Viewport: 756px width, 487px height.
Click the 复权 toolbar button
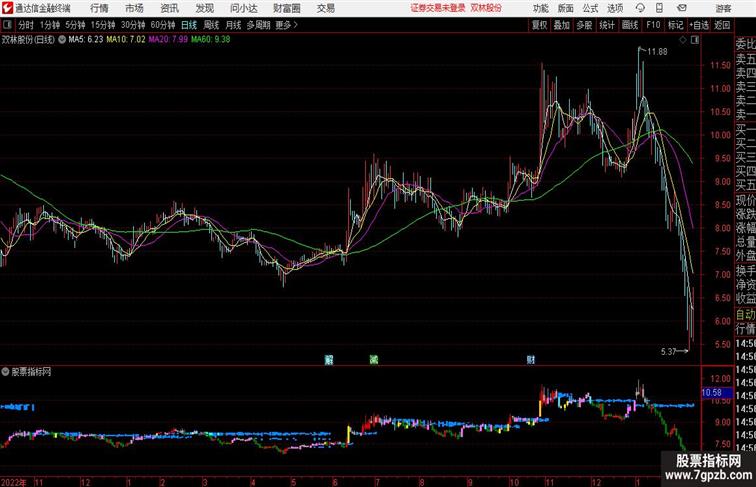tap(540, 25)
